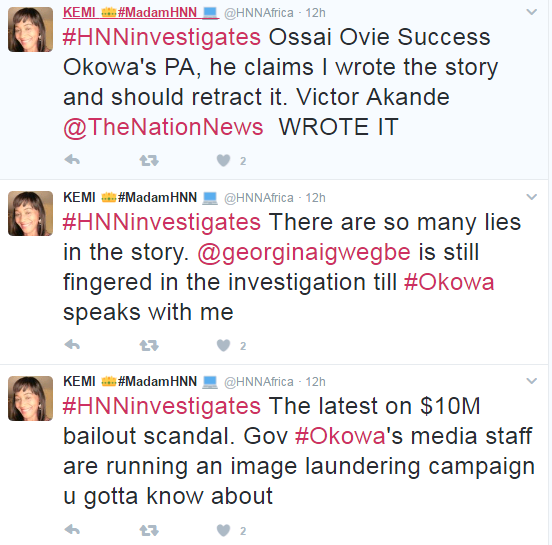552x545 pixels.
Task: Like the tweet about Okowa's PA
Action: [223, 161]
